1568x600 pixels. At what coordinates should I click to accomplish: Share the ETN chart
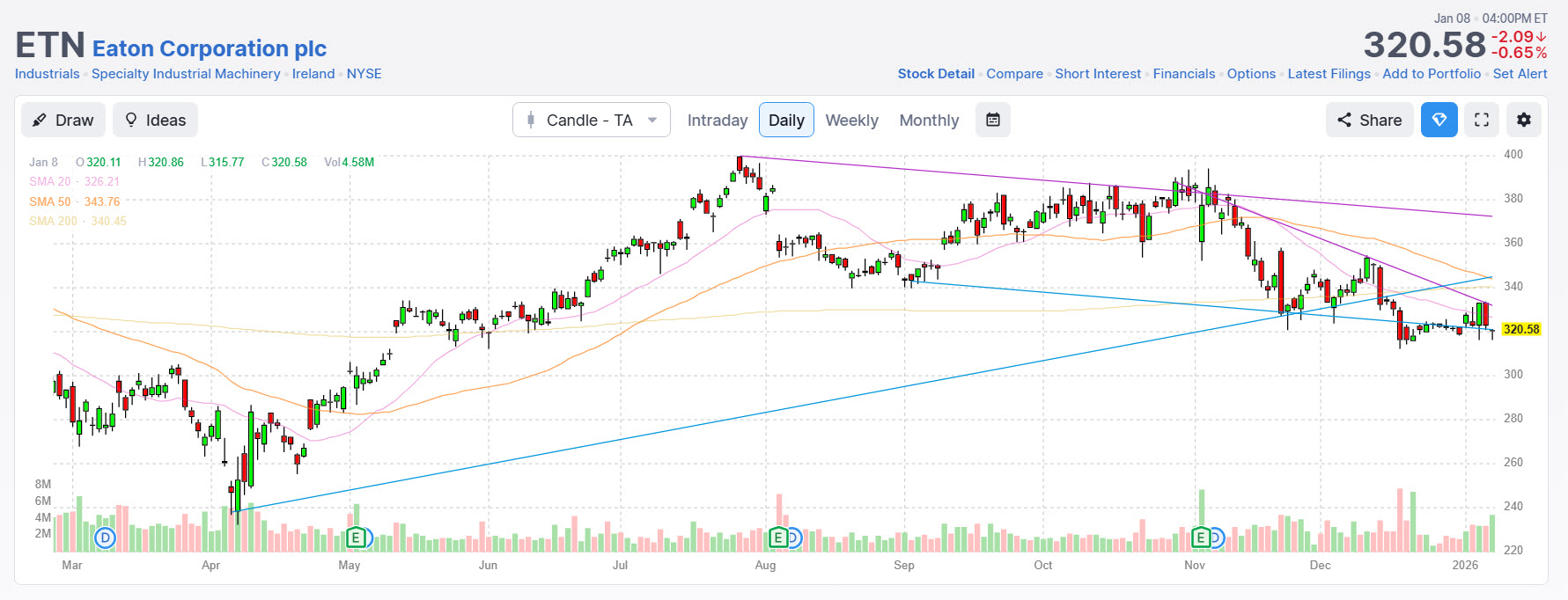(x=1369, y=121)
